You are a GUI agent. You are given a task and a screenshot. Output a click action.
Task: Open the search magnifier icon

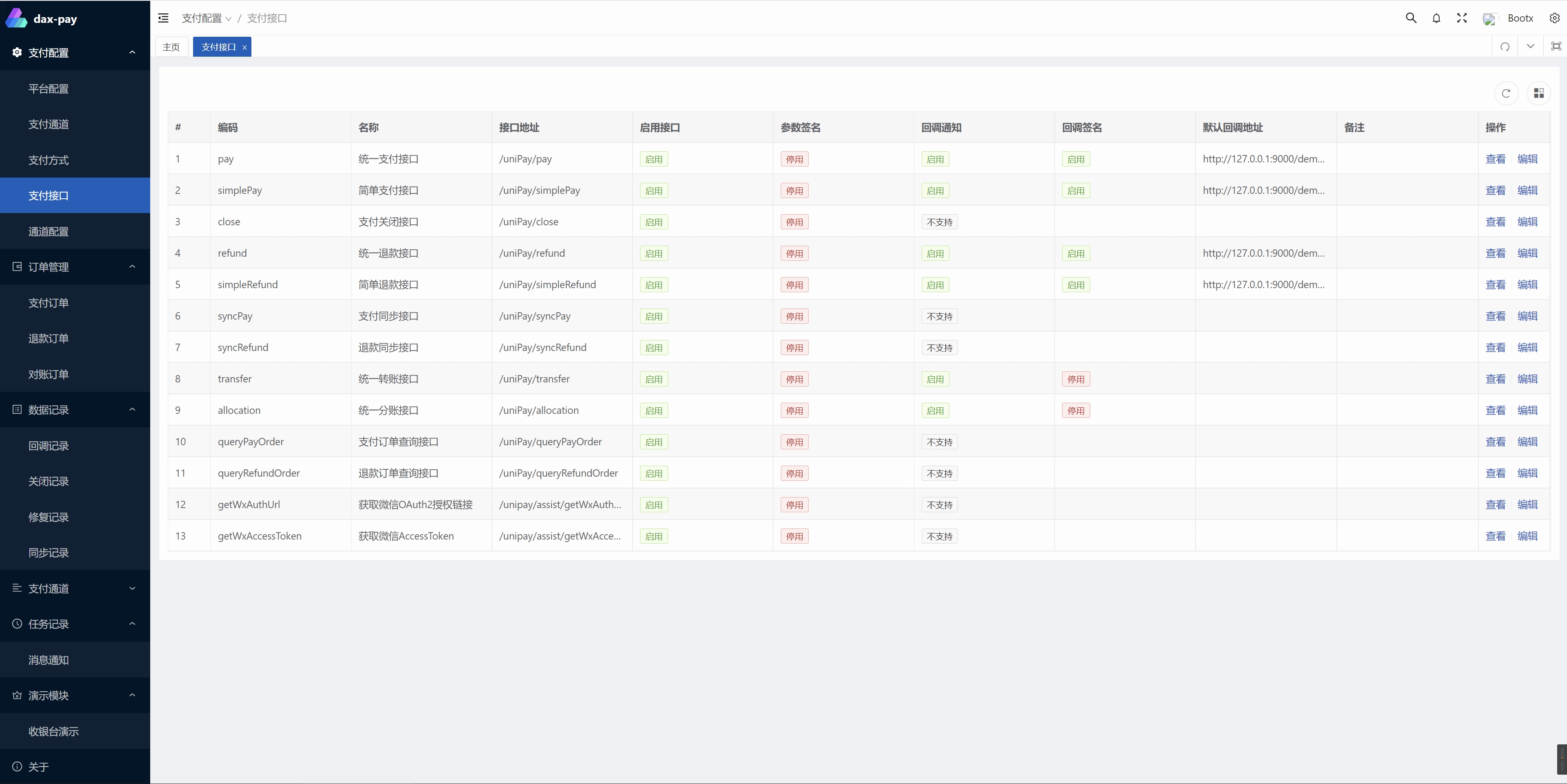(x=1411, y=18)
